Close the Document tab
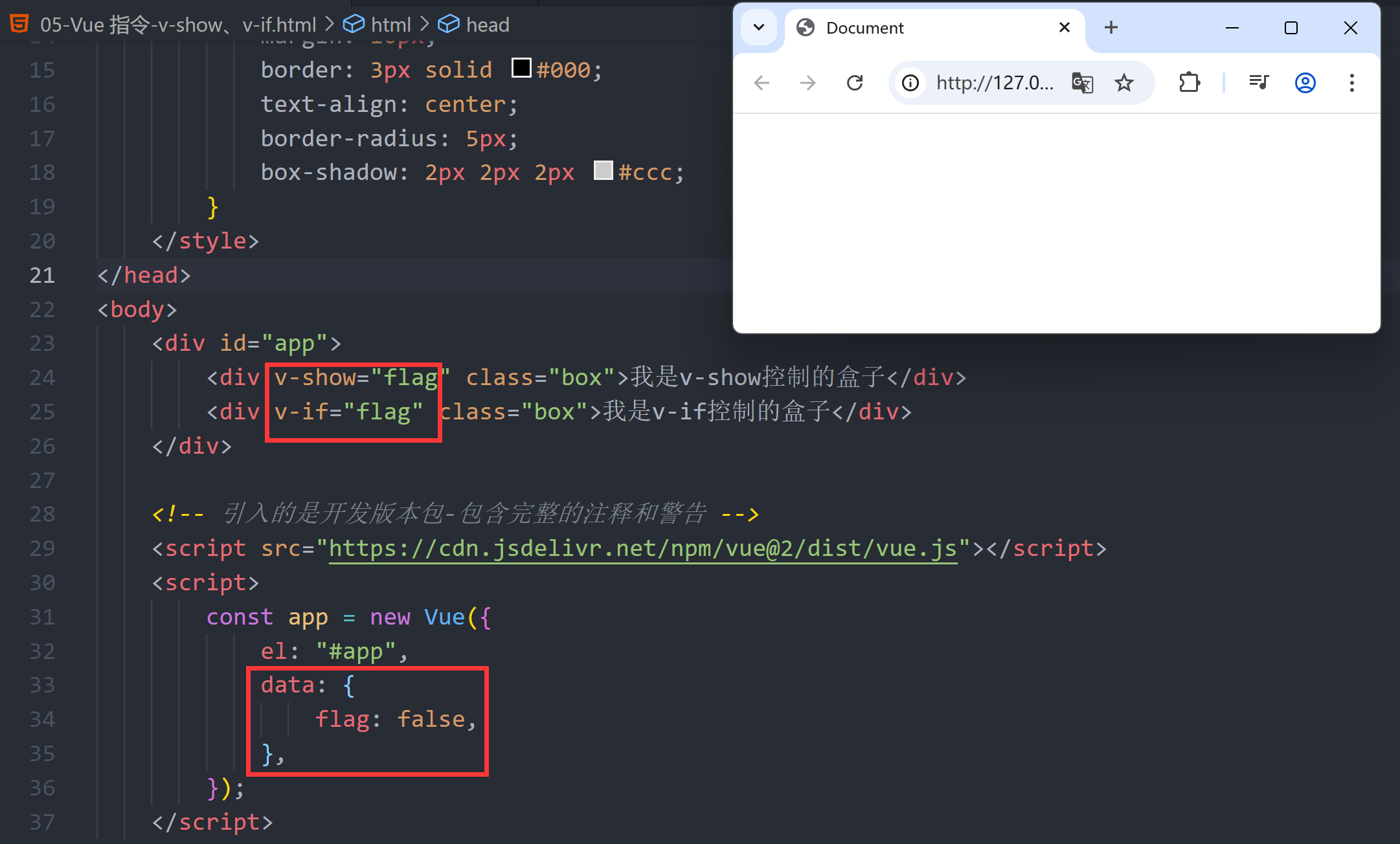Screen dimensions: 1400x844 pos(1064,27)
